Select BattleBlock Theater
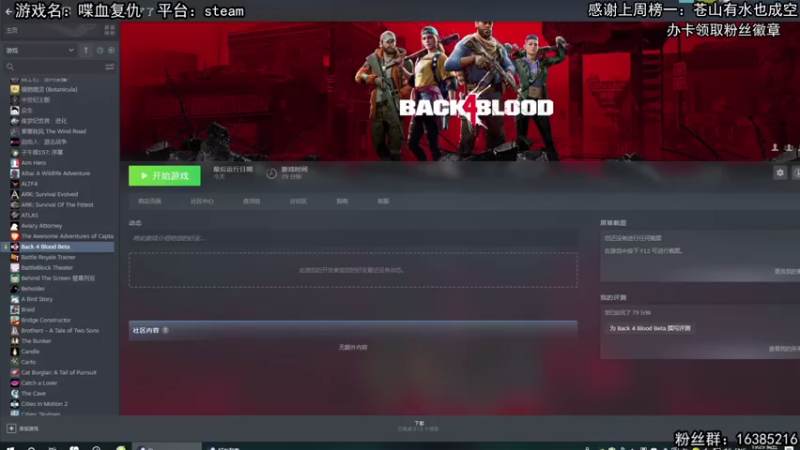This screenshot has height=450, width=800. [47, 268]
